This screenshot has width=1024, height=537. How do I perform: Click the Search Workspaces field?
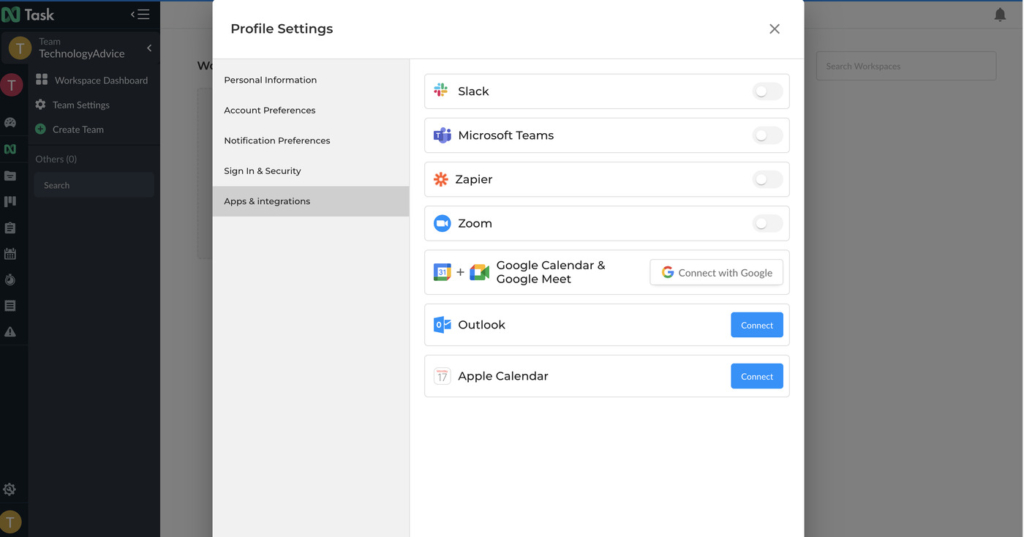pos(905,66)
